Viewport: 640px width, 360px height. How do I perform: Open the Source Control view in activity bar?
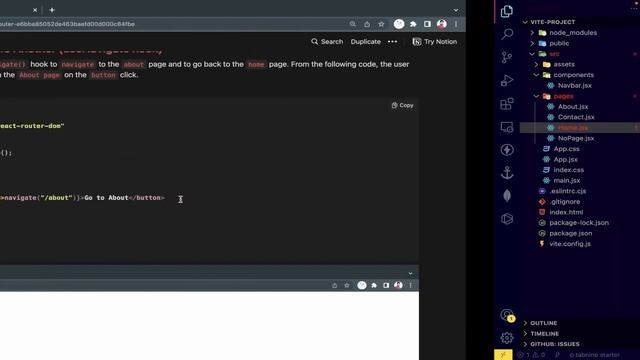[507, 57]
